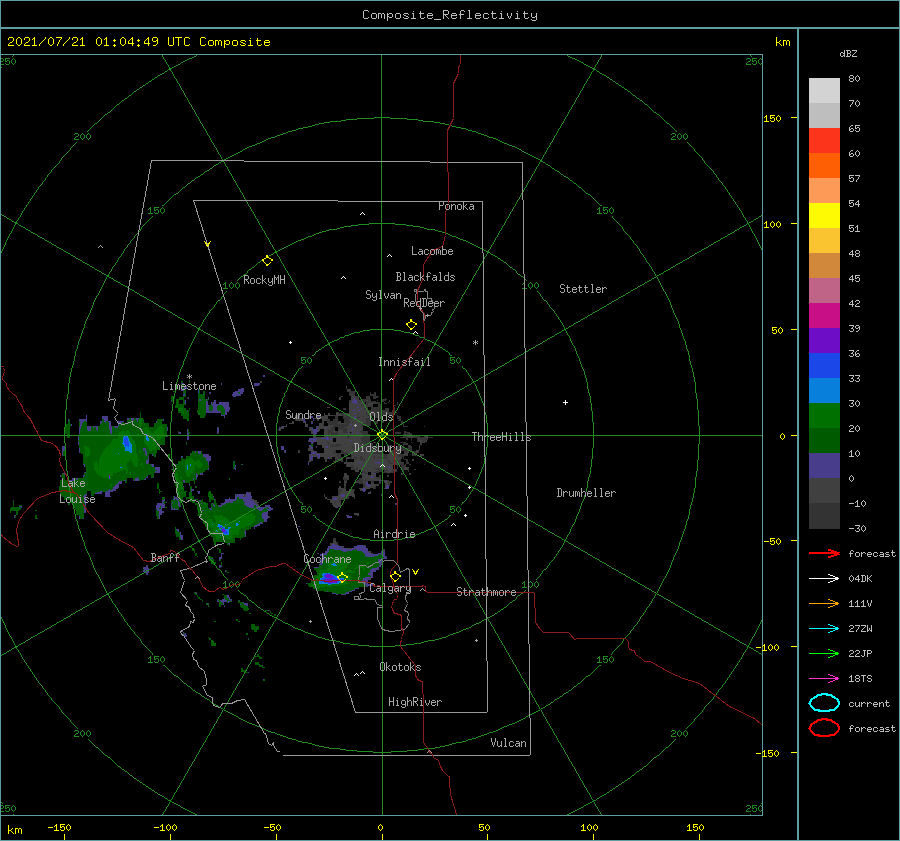The height and width of the screenshot is (841, 900).
Task: Click the white color swatch labeled 80 dBZ
Action: (x=824, y=90)
